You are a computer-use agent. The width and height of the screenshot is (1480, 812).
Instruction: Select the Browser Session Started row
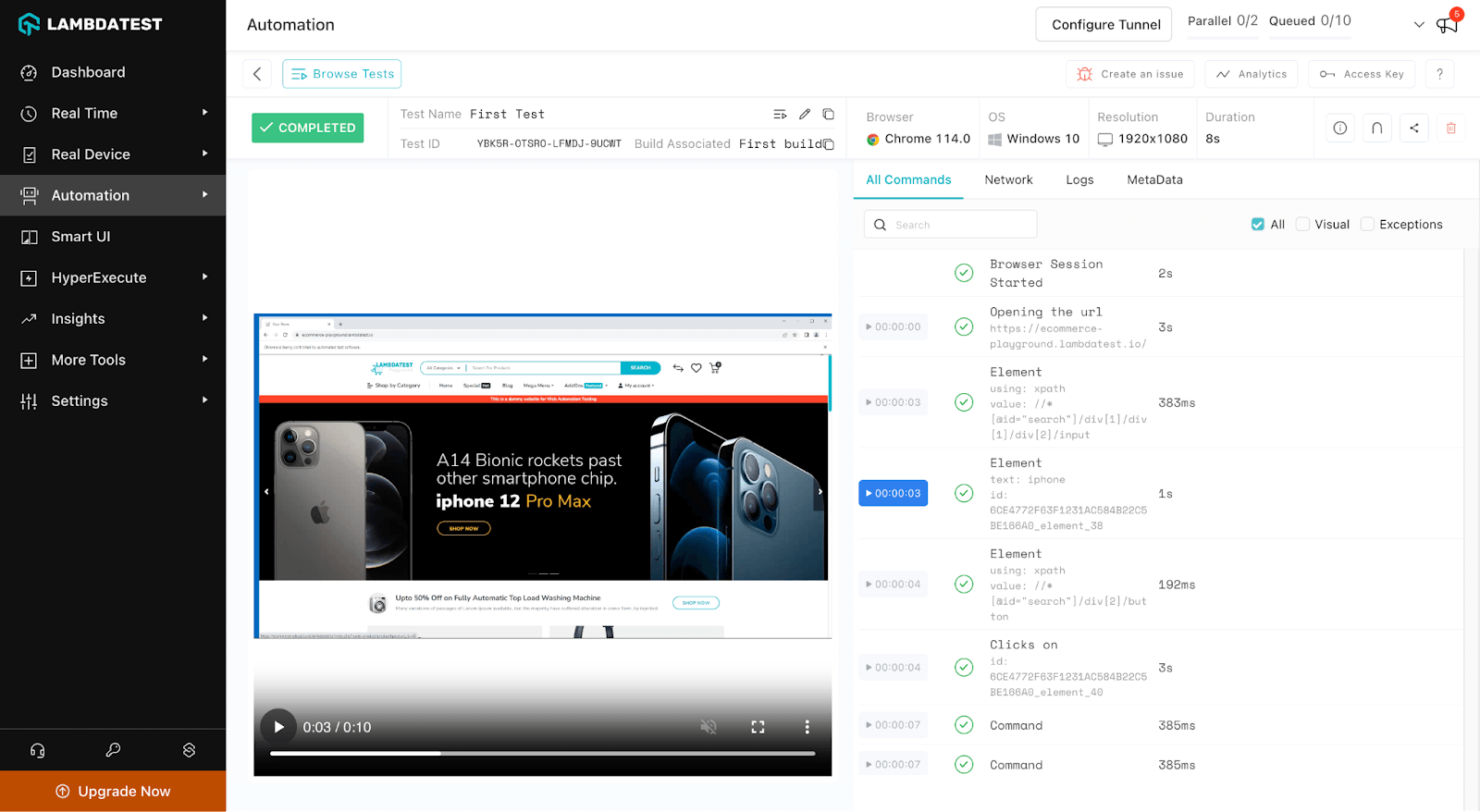[1158, 273]
